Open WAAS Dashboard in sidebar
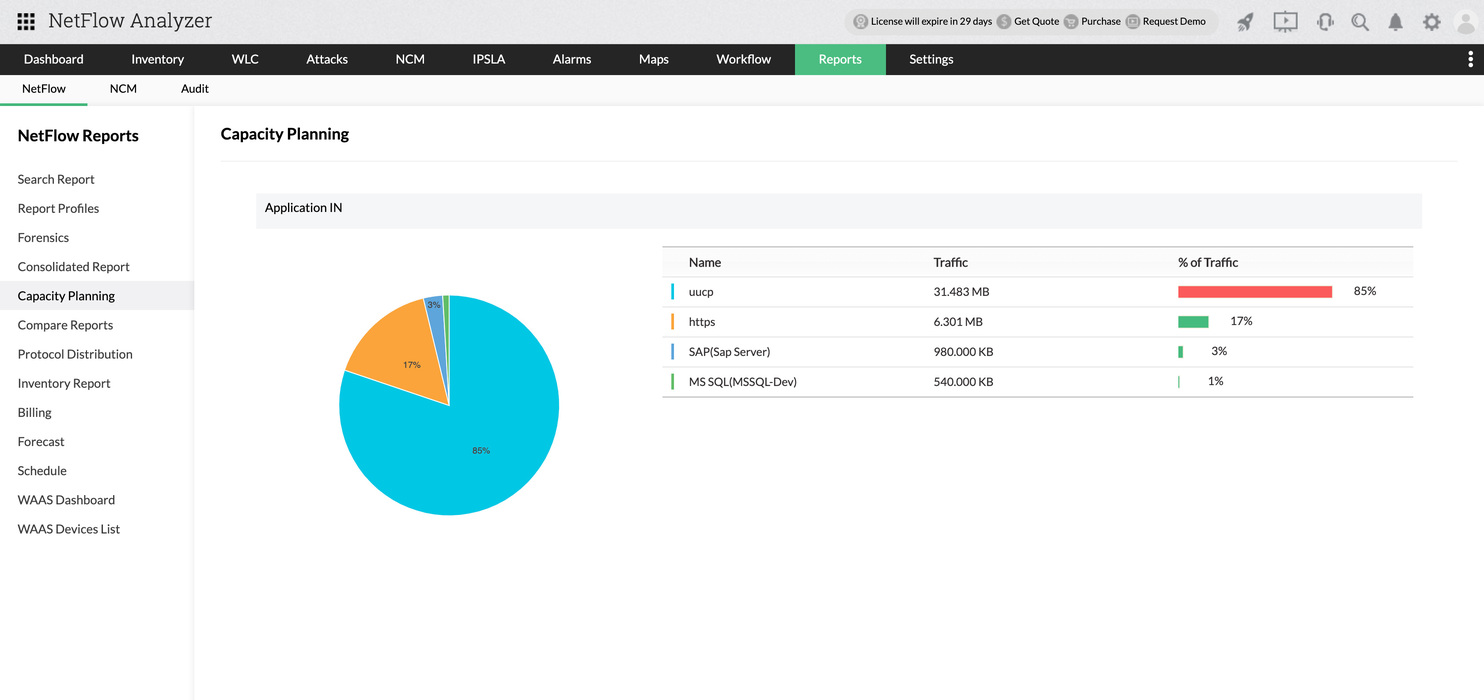Viewport: 1484px width, 700px height. click(66, 499)
